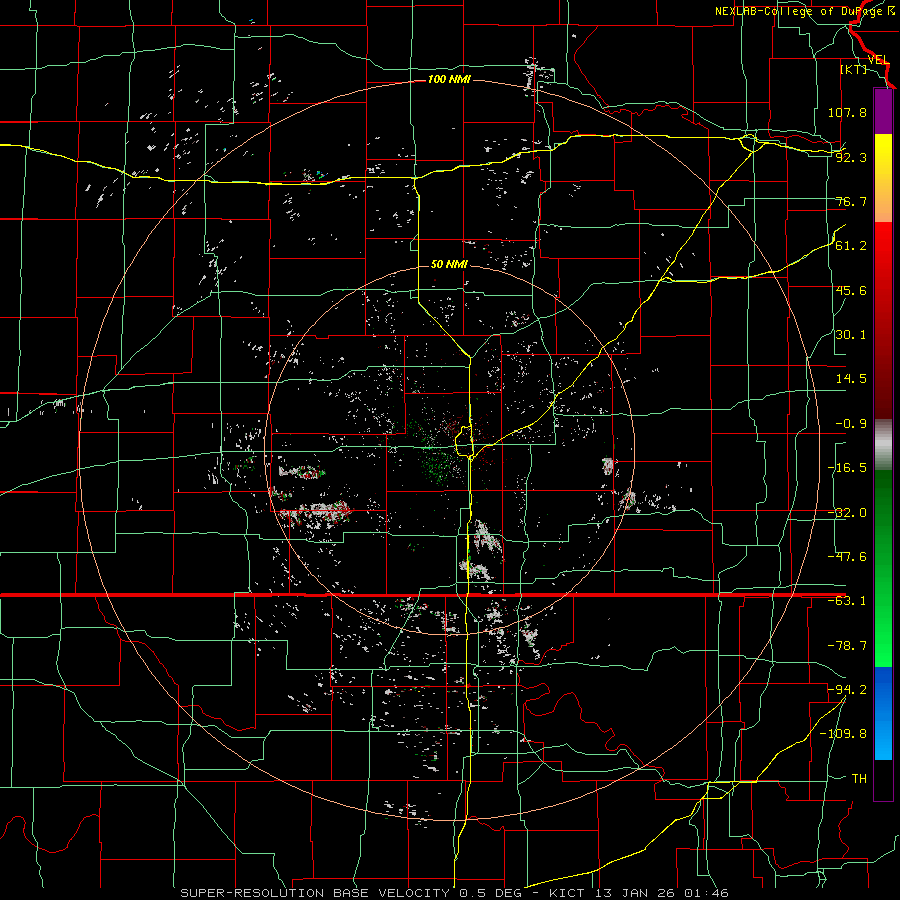The width and height of the screenshot is (900, 900).
Task: Select the 92.3 value on the velocity scale
Action: coord(851,157)
